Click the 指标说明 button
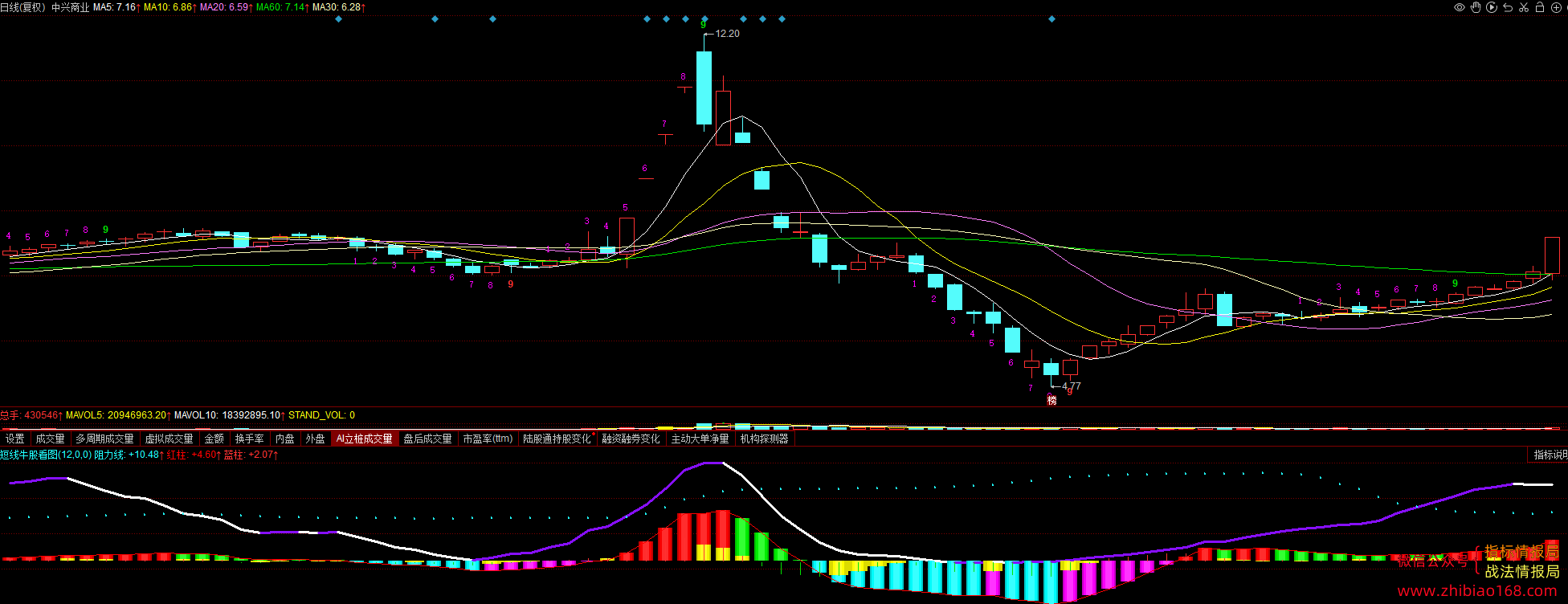 point(1550,455)
